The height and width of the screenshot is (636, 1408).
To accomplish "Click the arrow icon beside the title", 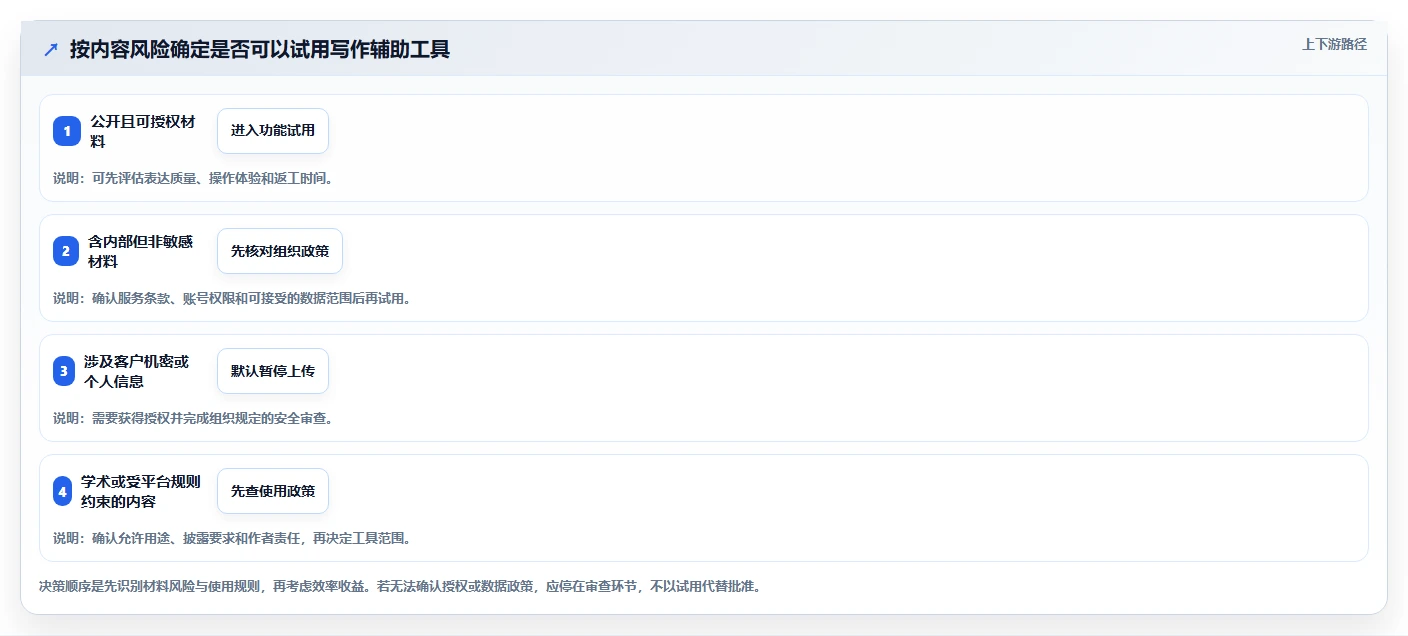I will pyautogui.click(x=51, y=49).
